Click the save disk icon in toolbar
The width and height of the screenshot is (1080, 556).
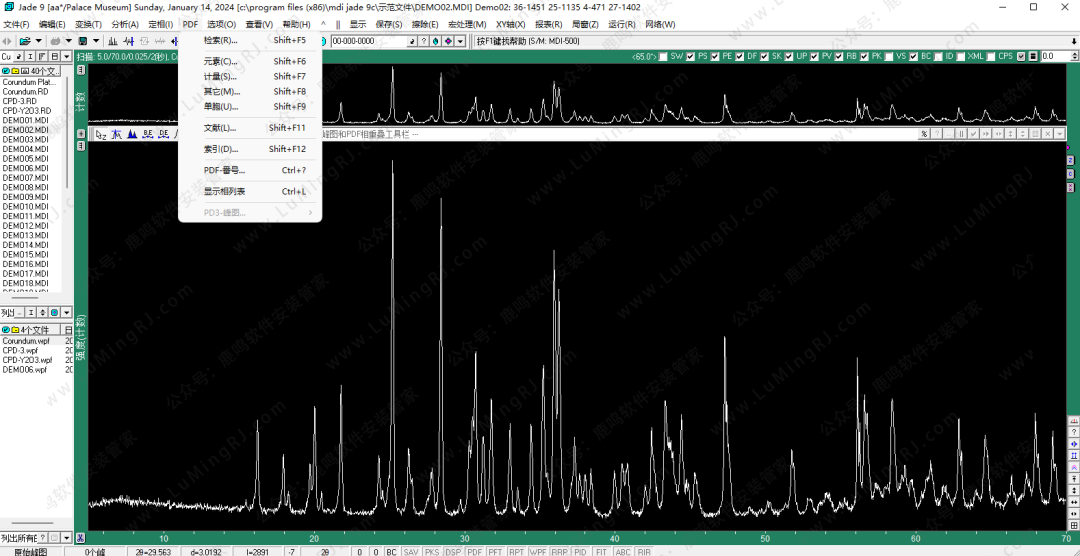point(83,41)
